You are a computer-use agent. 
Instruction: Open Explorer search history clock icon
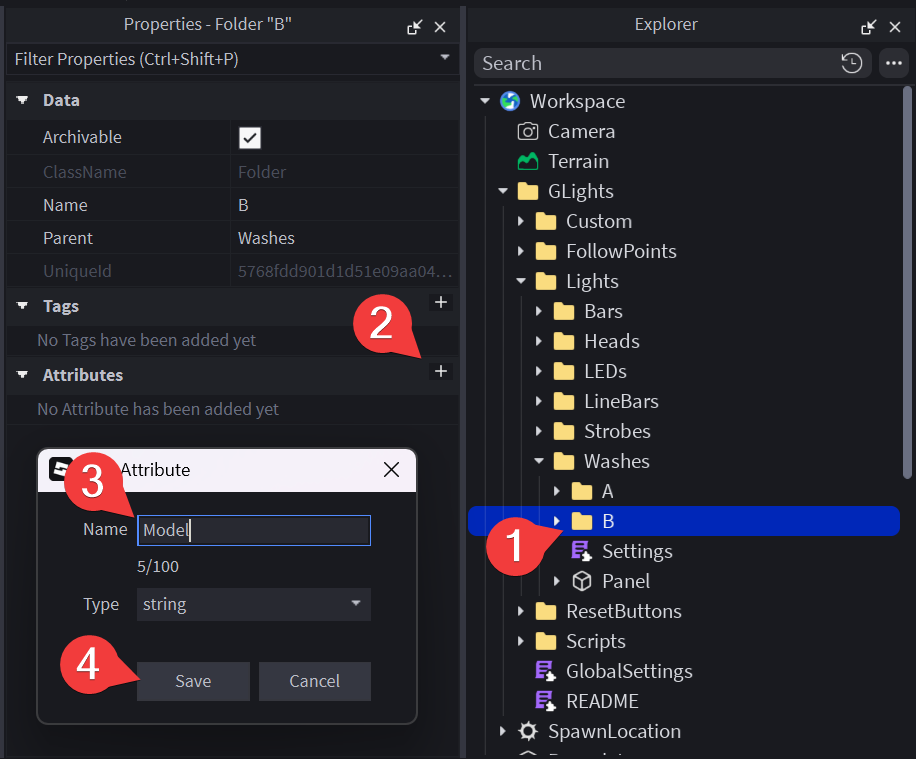click(851, 63)
